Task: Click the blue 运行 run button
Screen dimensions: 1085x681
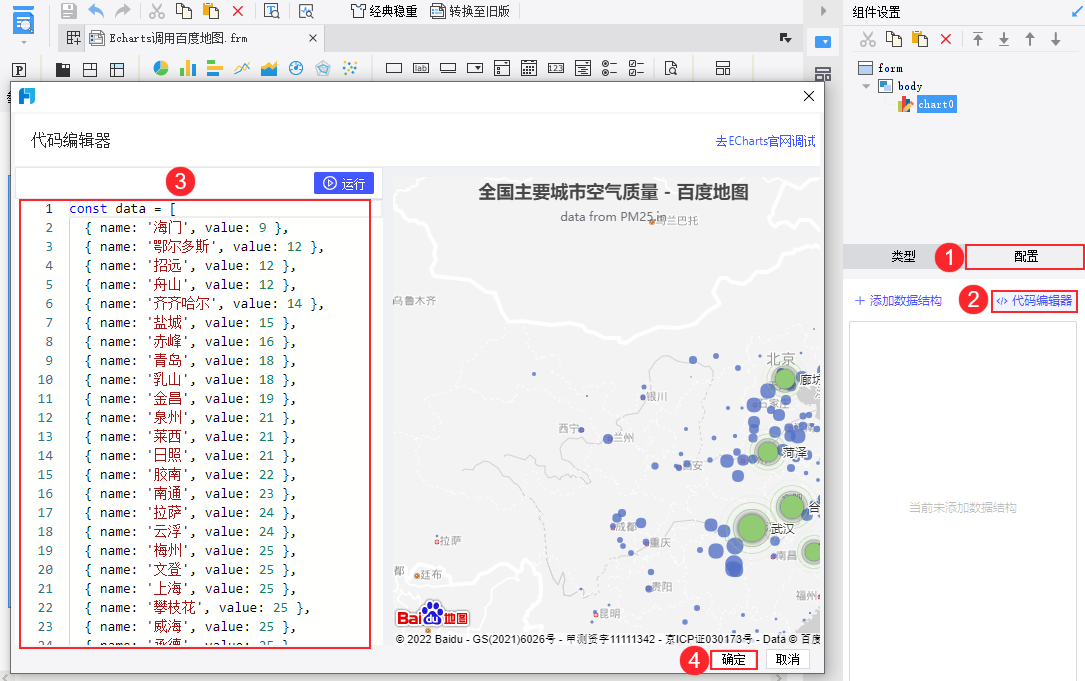Action: (344, 183)
